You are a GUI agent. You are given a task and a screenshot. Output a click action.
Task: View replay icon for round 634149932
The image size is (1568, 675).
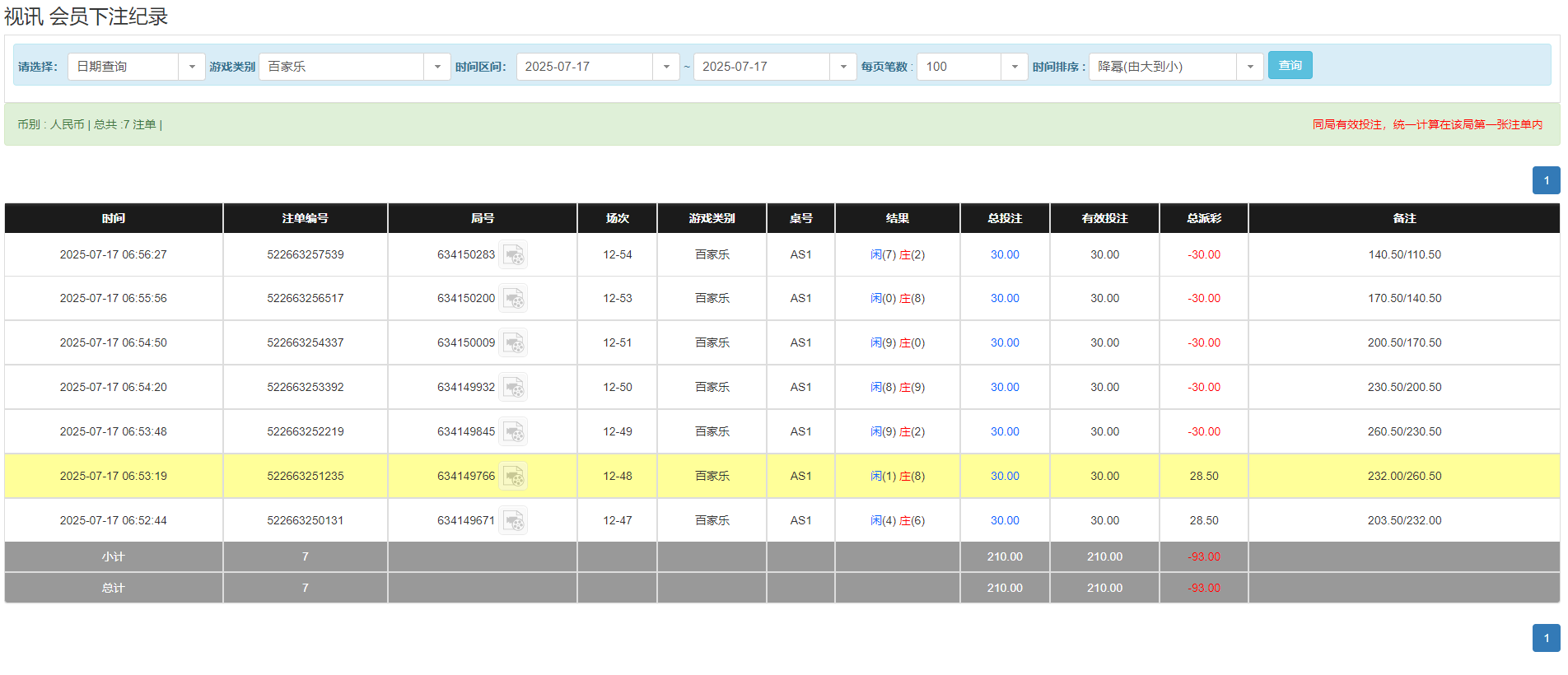(x=513, y=388)
